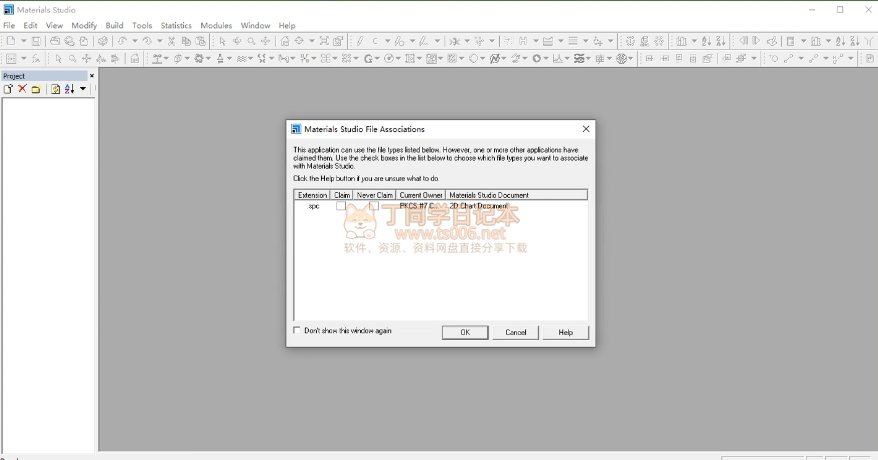This screenshot has height=460, width=878.
Task: Open the Statistics menu
Action: pyautogui.click(x=176, y=25)
